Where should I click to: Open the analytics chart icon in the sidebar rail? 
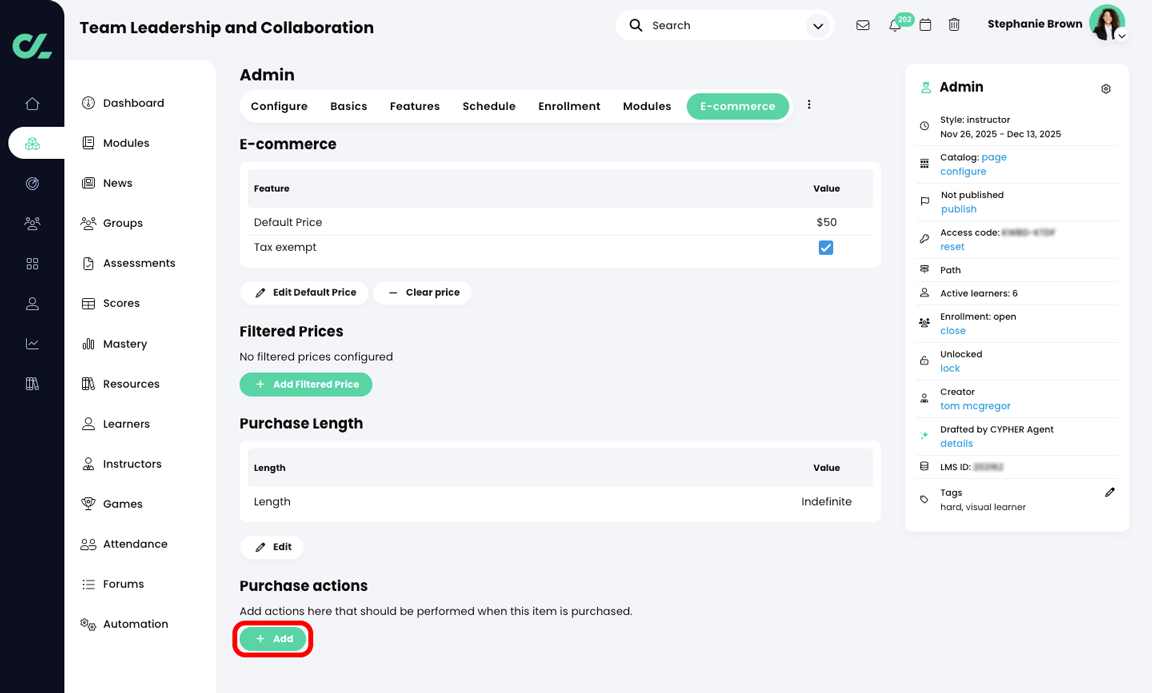tap(32, 343)
